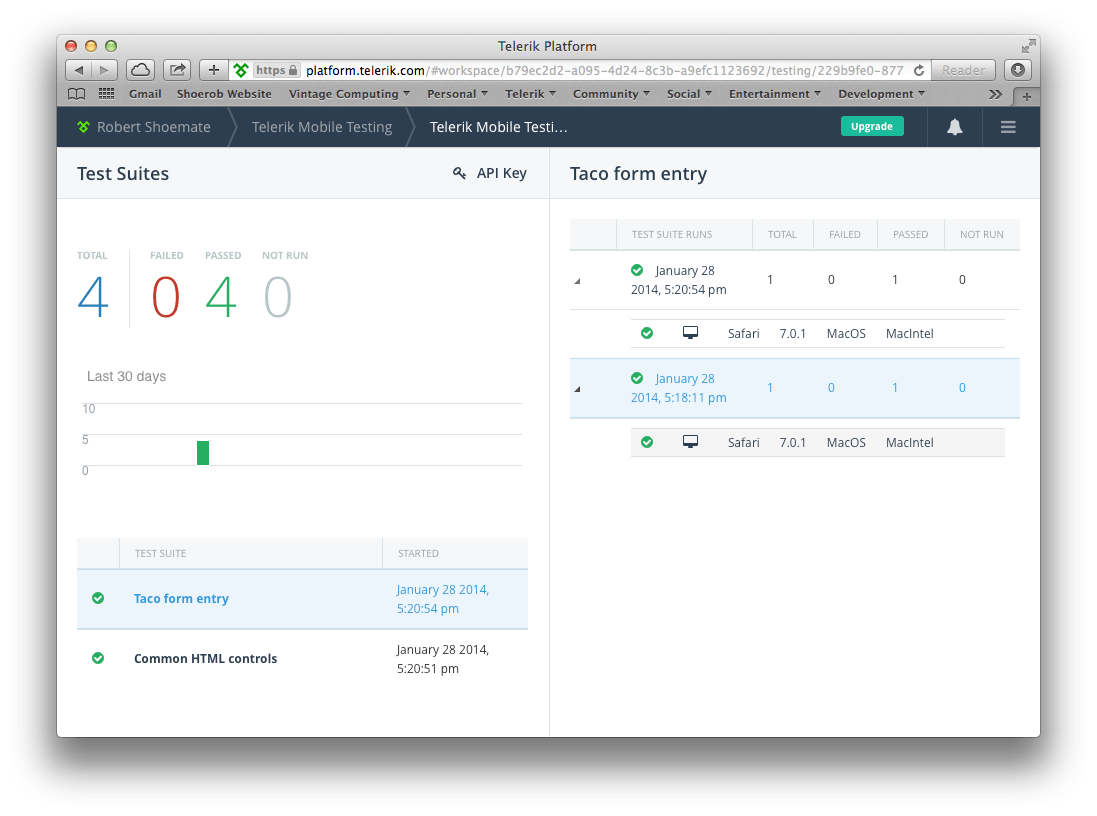Enter fullscreen using the arrows icon

tap(1028, 46)
